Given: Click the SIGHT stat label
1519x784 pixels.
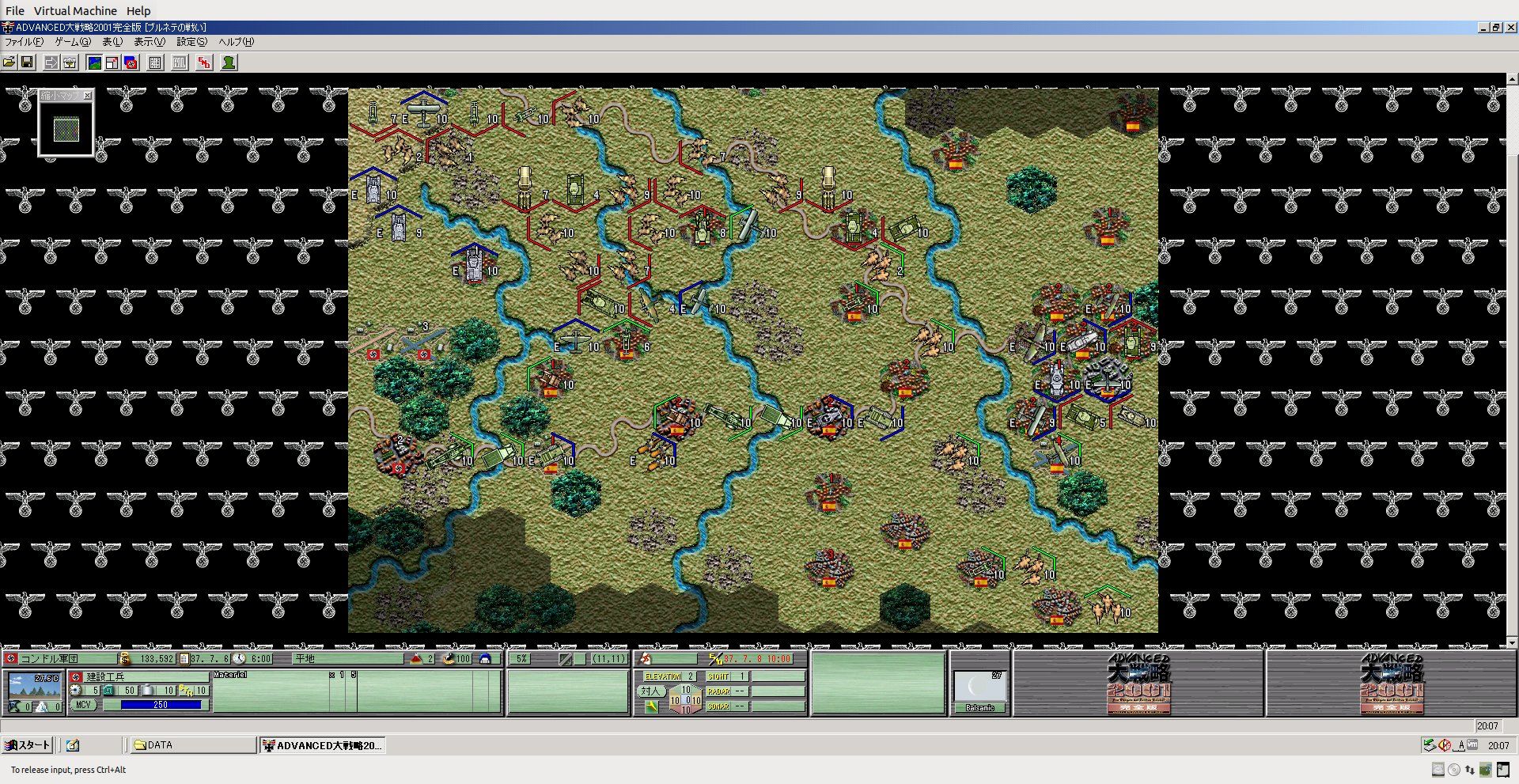Looking at the screenshot, I should point(718,676).
